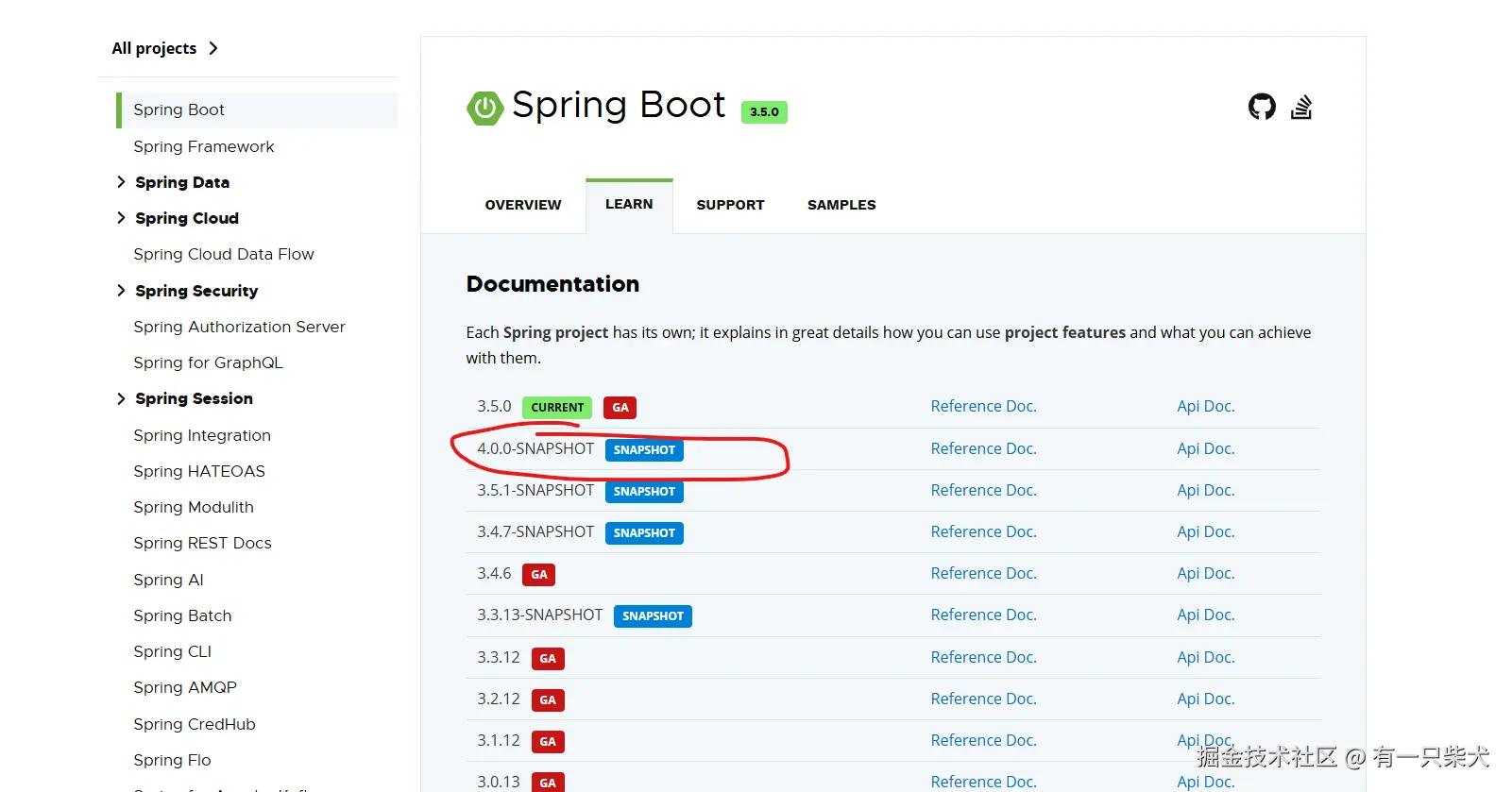The width and height of the screenshot is (1512, 792).
Task: Open the GitHub repository icon
Action: pos(1262,107)
